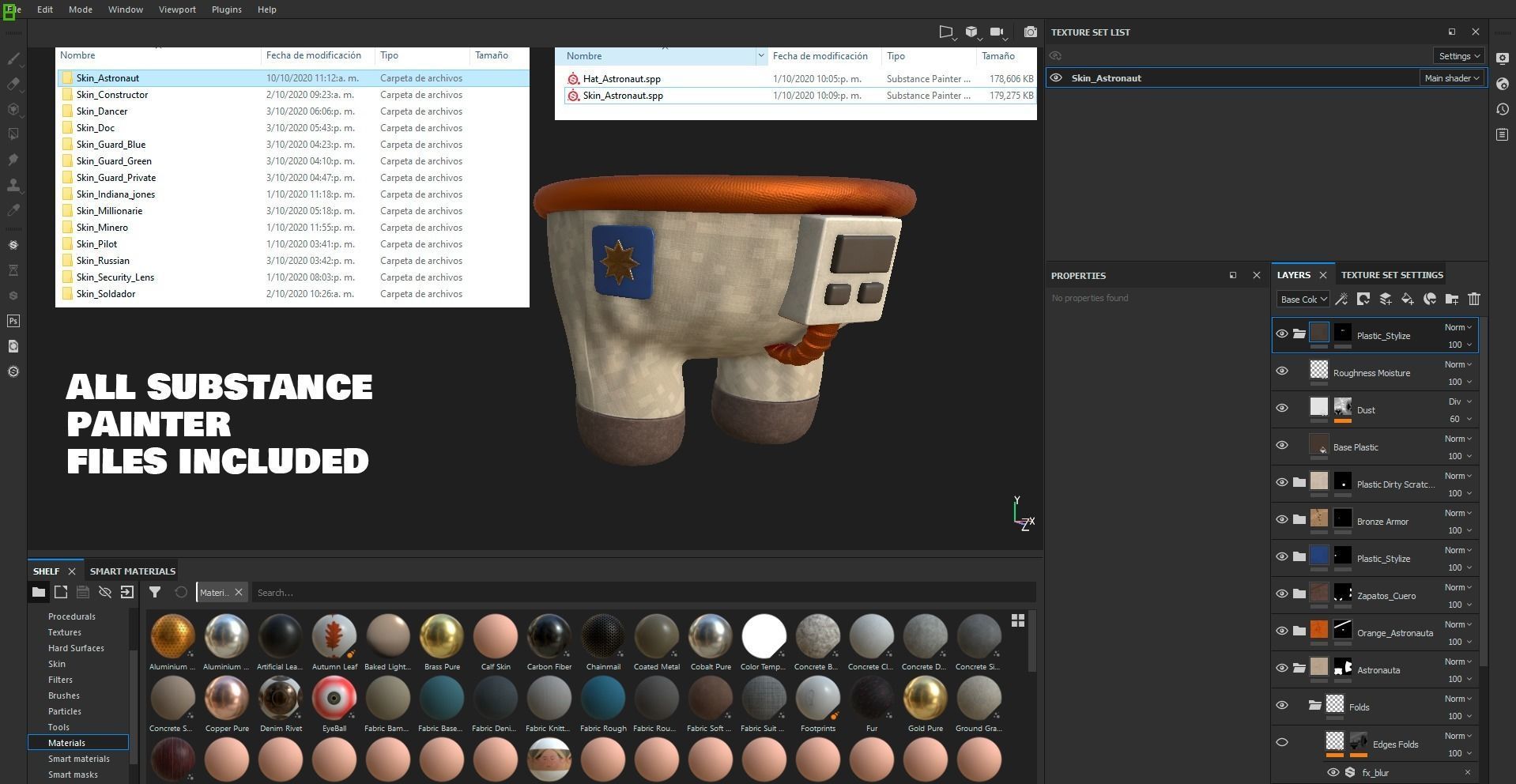Toggle visibility of Skin_Astronaut texture set

[1056, 77]
